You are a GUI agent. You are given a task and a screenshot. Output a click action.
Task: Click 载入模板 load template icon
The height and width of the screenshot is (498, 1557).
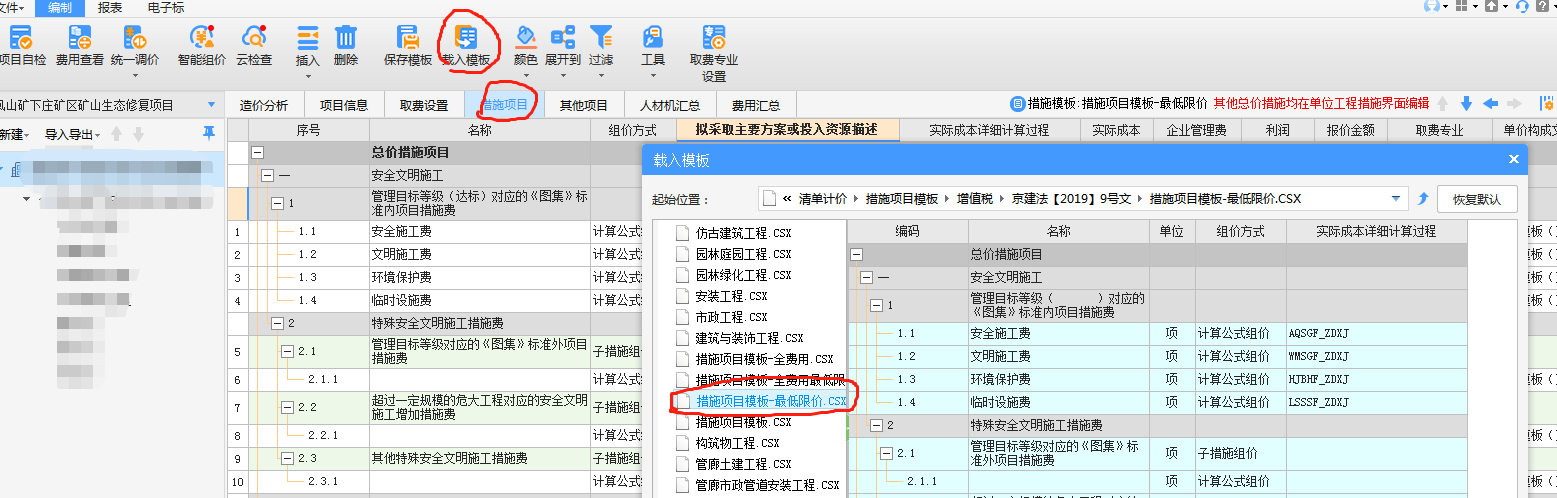[x=466, y=38]
